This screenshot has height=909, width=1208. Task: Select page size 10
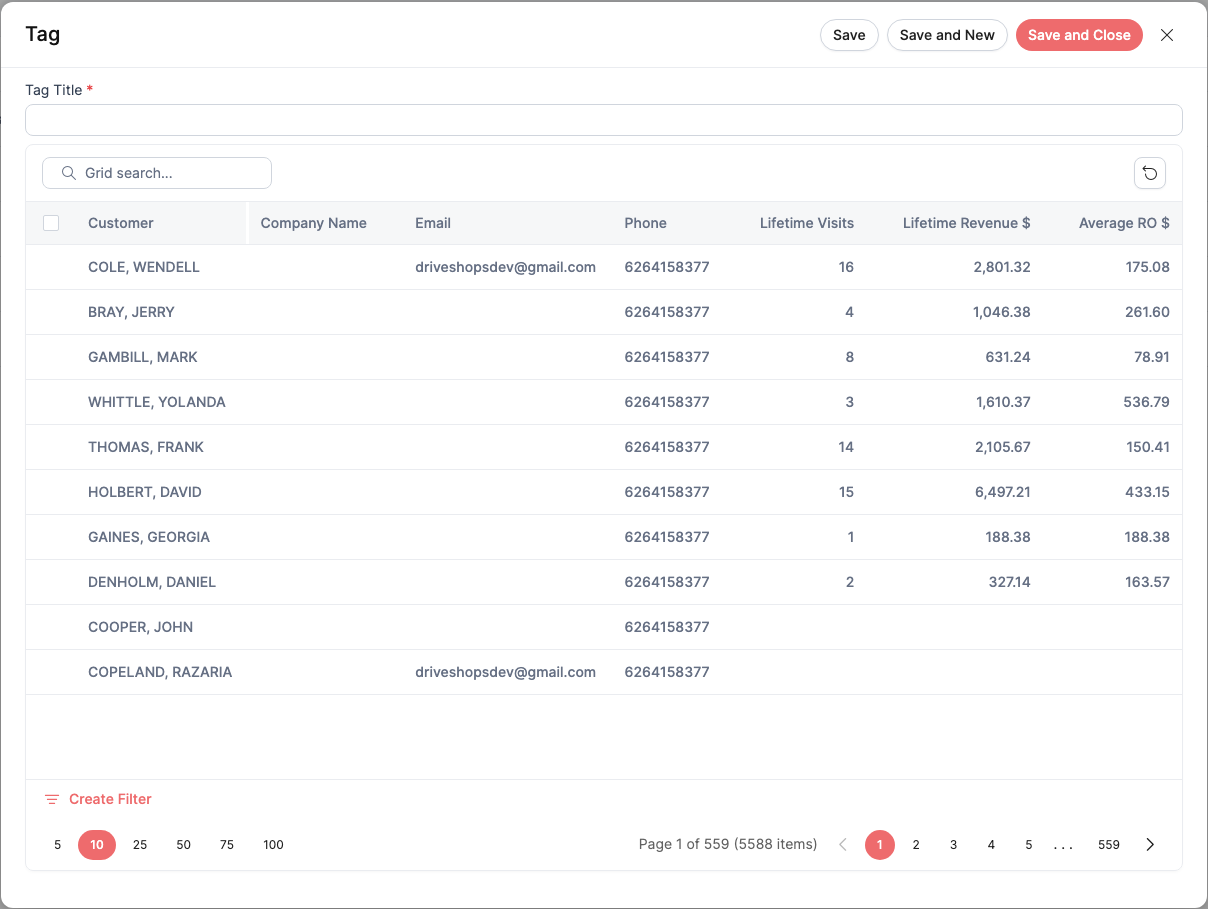click(97, 845)
